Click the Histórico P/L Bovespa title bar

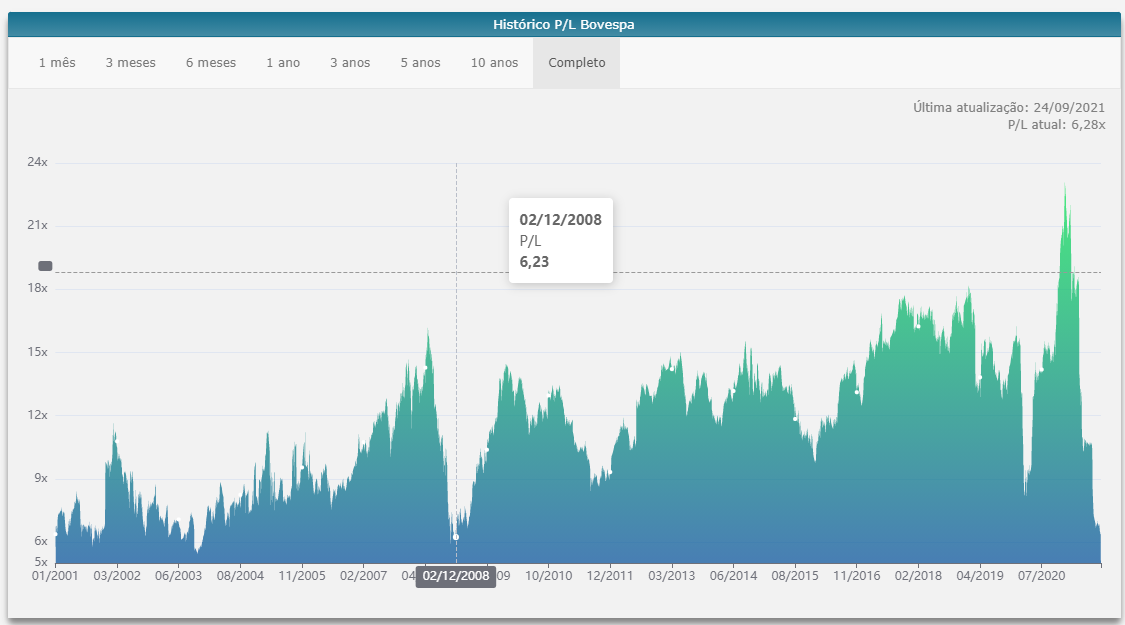tap(563, 24)
